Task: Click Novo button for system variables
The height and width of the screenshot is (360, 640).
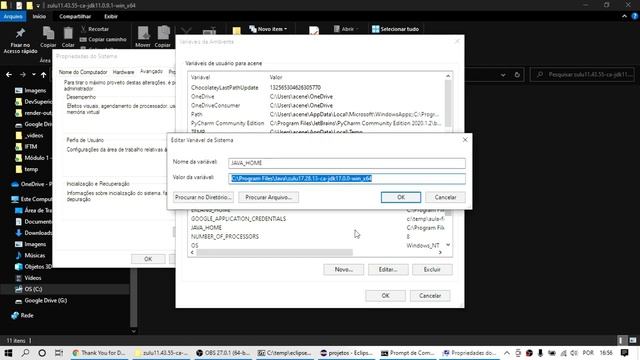Action: (x=343, y=269)
